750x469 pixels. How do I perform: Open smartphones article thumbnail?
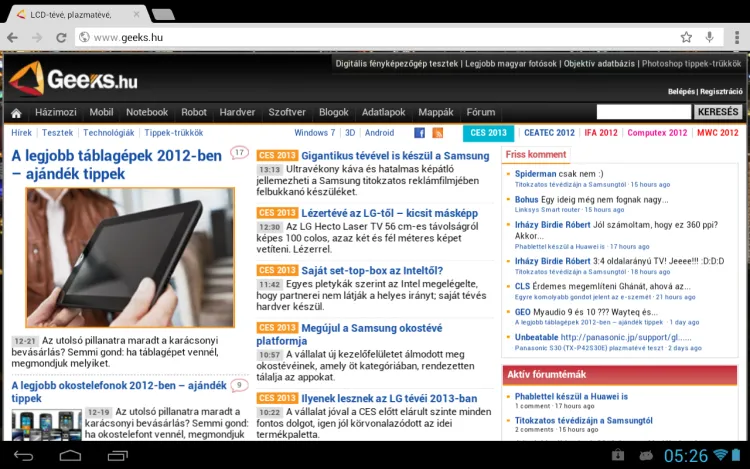(x=46, y=425)
